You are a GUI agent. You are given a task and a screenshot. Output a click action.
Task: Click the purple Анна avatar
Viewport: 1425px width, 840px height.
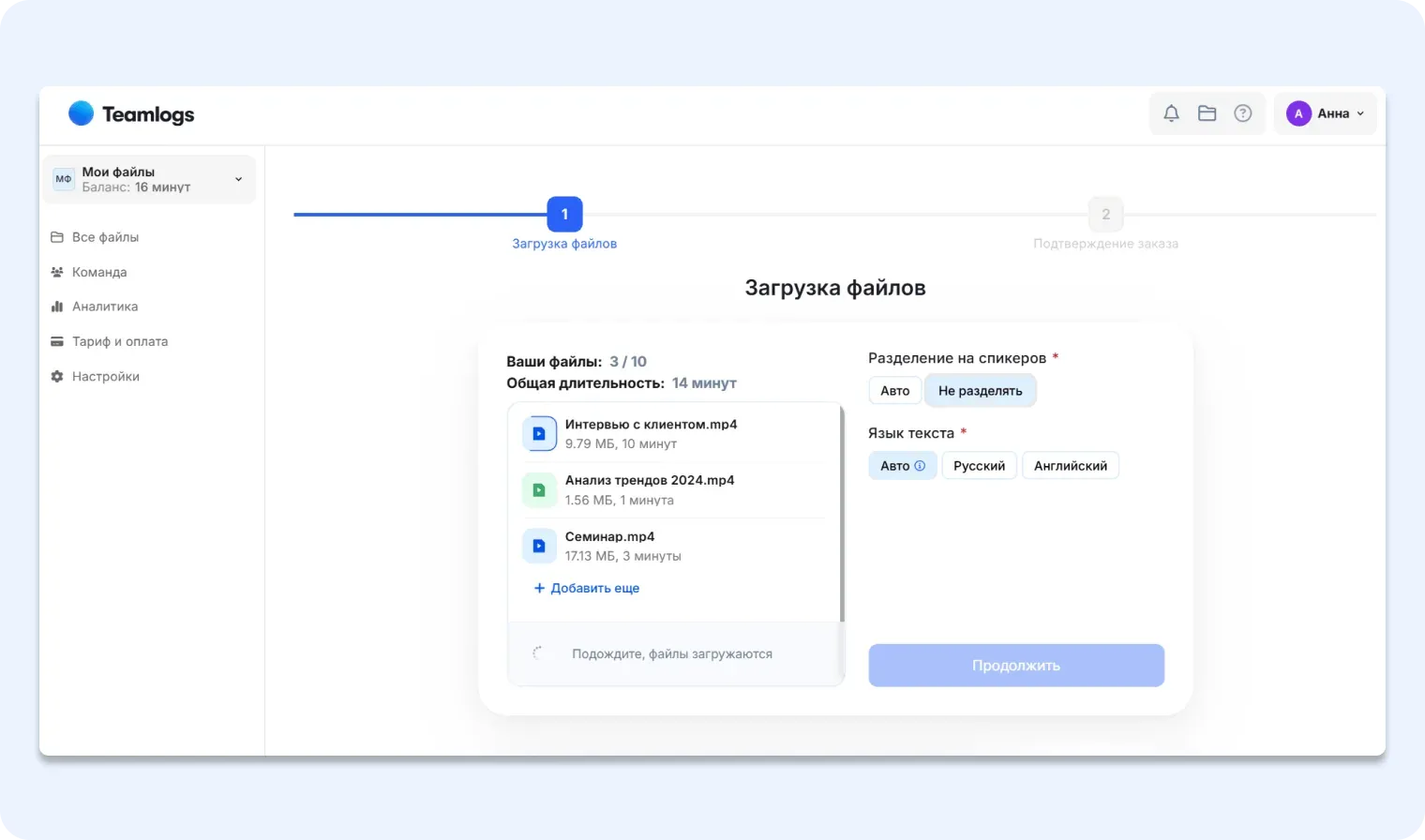(1298, 113)
